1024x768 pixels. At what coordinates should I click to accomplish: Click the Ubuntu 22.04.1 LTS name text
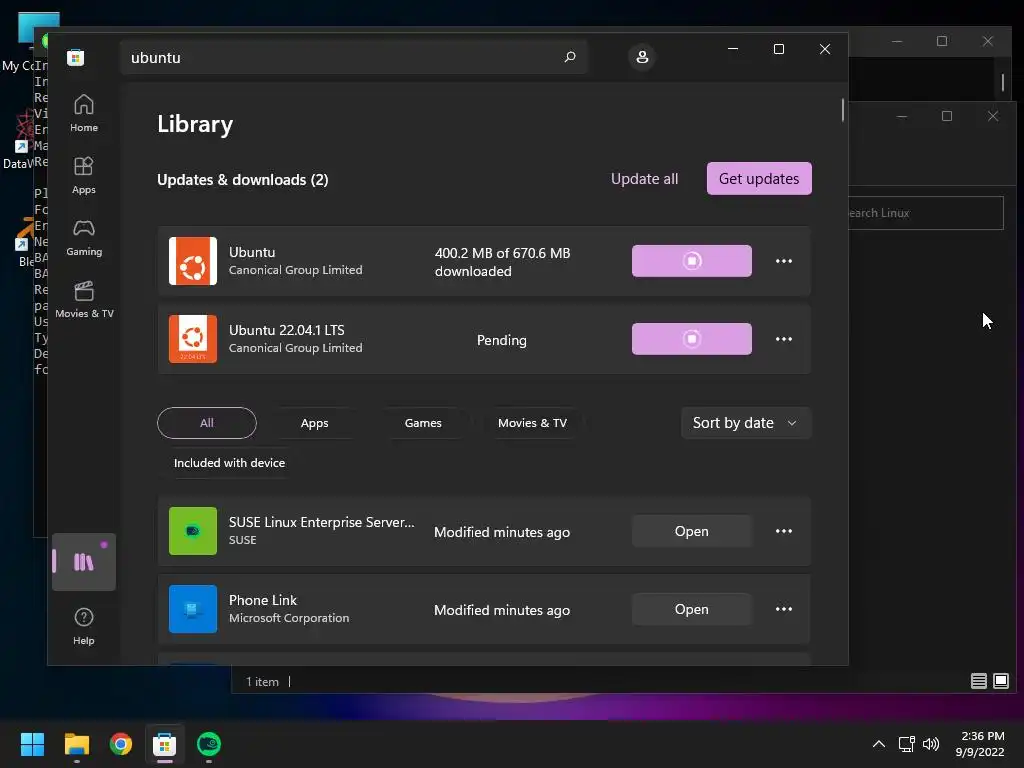coord(287,330)
